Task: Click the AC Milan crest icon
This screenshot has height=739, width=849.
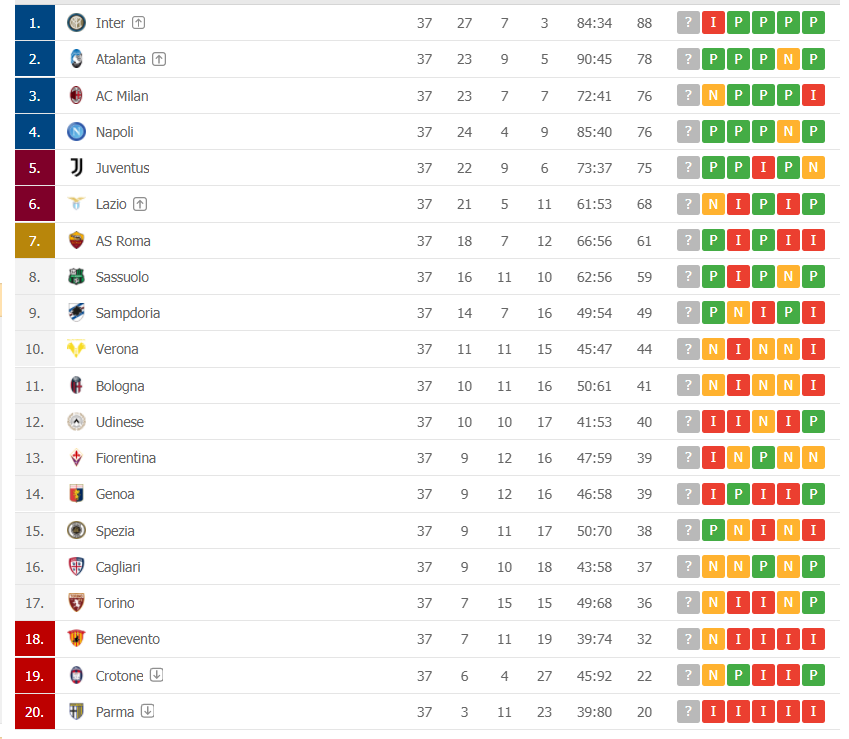Action: [x=76, y=96]
